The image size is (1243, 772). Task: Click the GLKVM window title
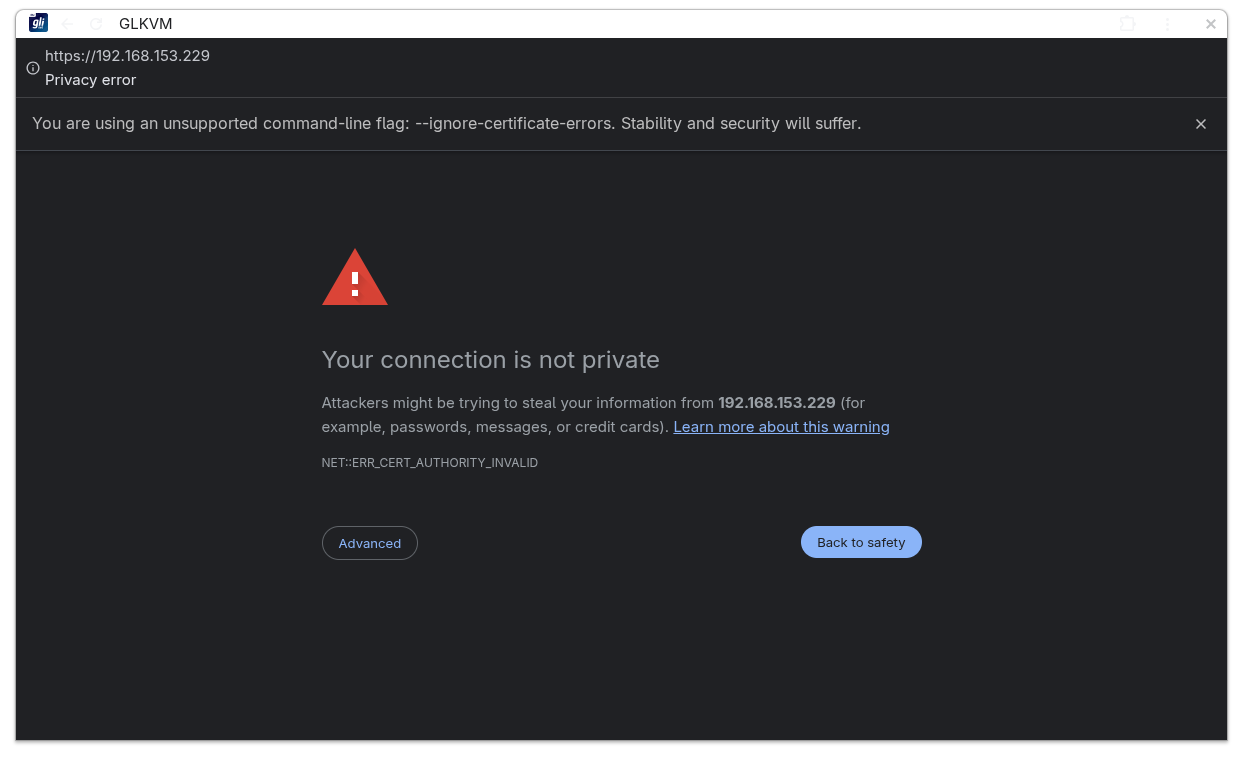[x=145, y=24]
